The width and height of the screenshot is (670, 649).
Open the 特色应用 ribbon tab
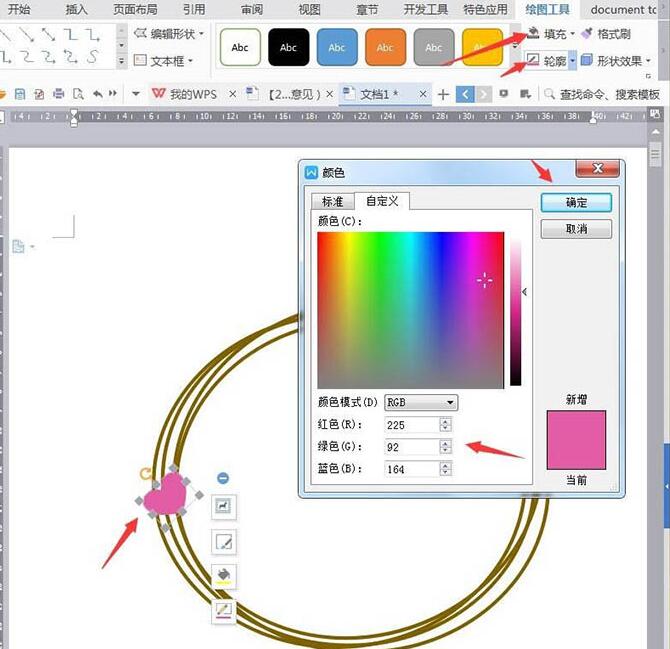coord(485,9)
